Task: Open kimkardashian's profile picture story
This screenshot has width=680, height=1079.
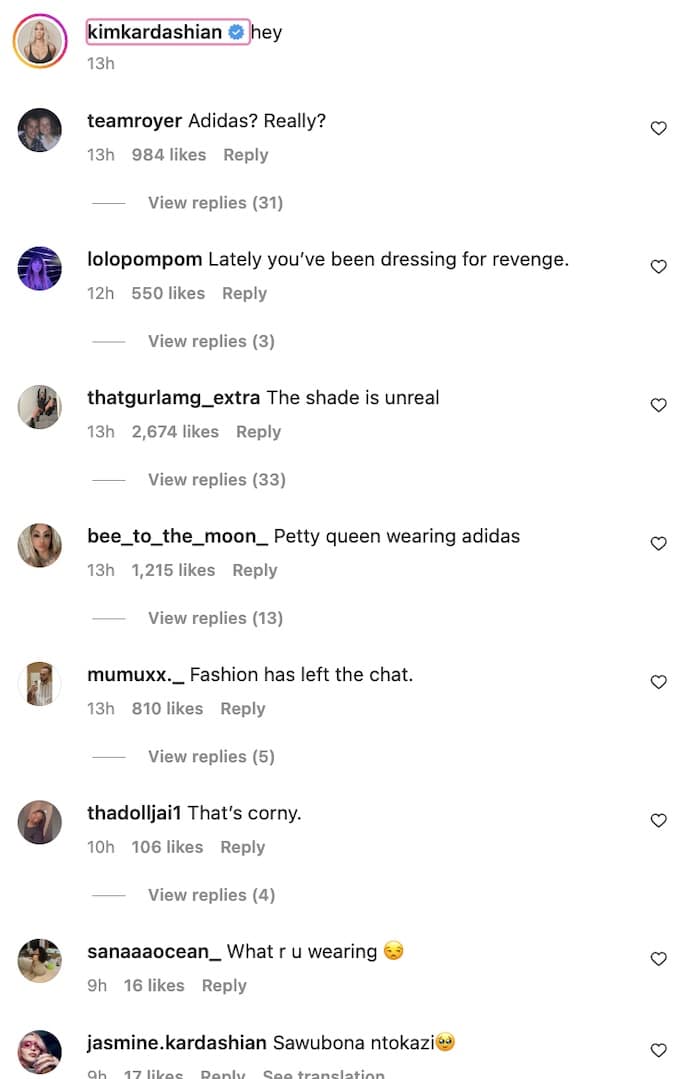Action: click(40, 41)
